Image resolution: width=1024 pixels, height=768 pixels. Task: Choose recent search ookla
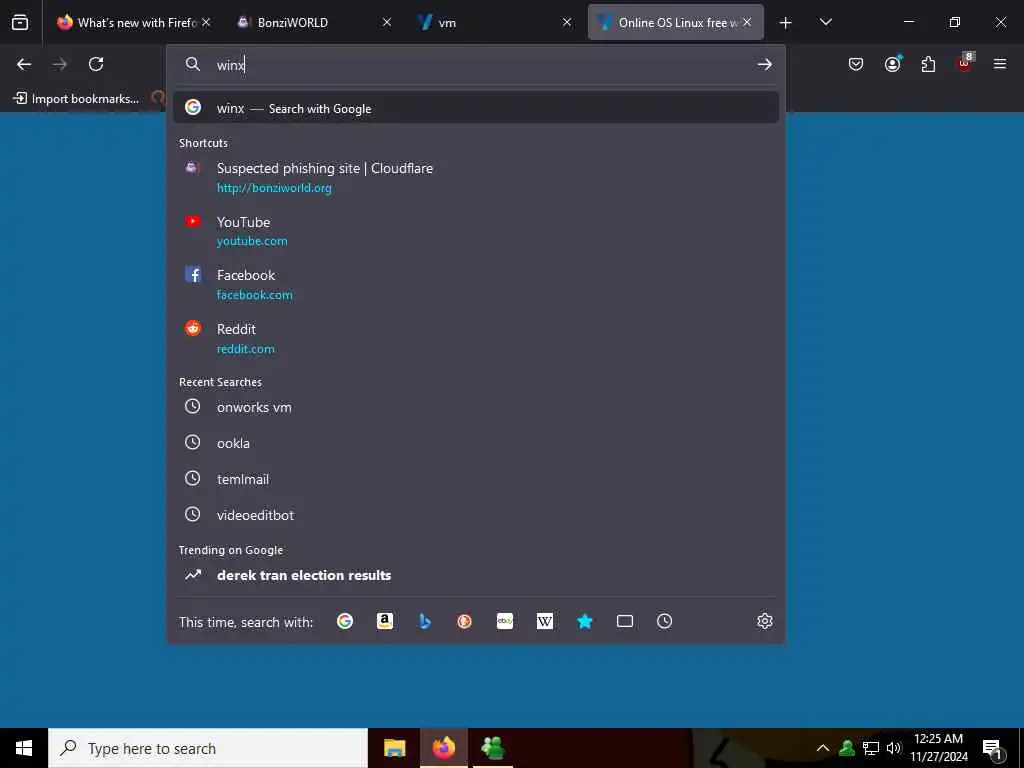point(476,443)
